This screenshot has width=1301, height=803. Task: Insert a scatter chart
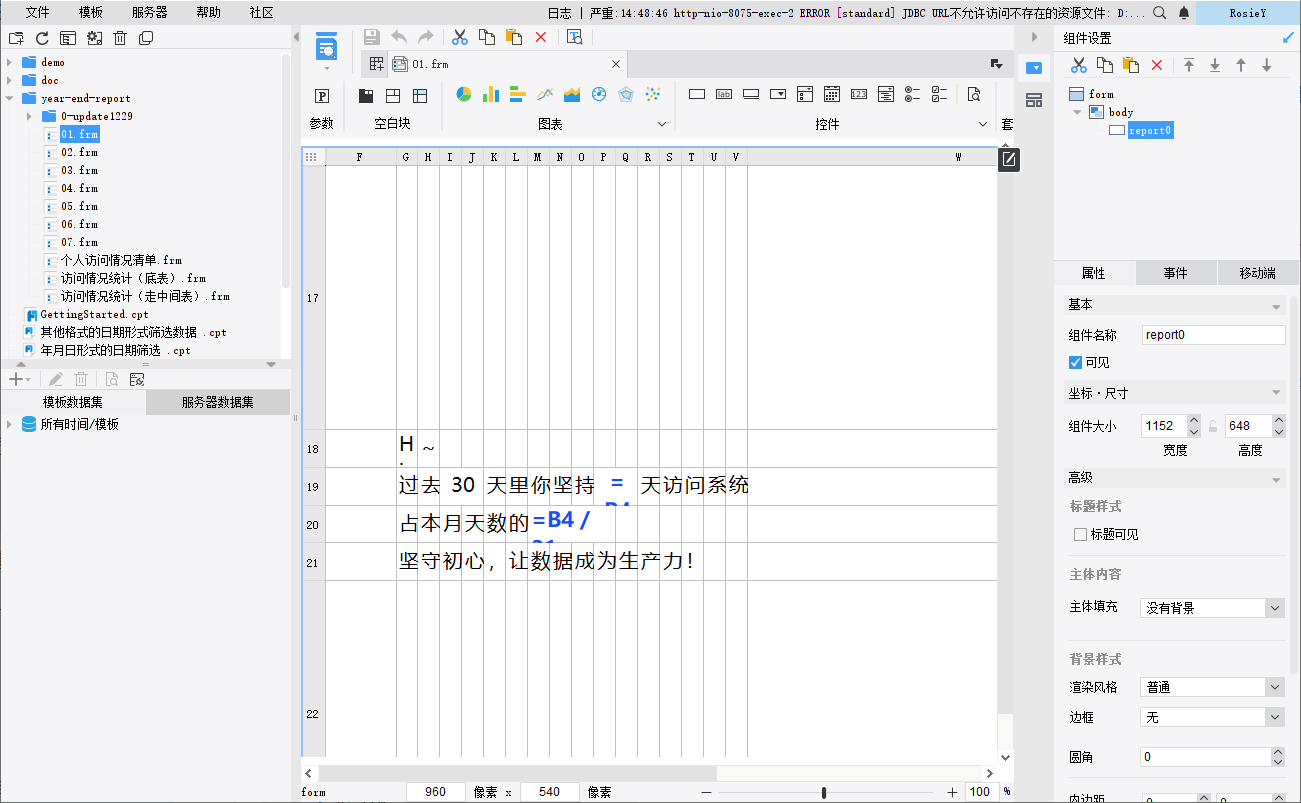click(653, 94)
